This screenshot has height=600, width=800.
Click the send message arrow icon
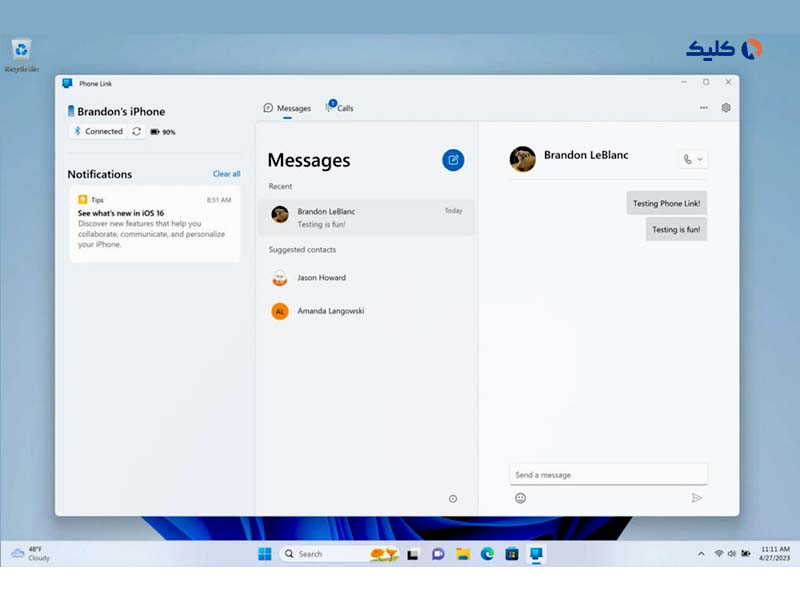(697, 498)
